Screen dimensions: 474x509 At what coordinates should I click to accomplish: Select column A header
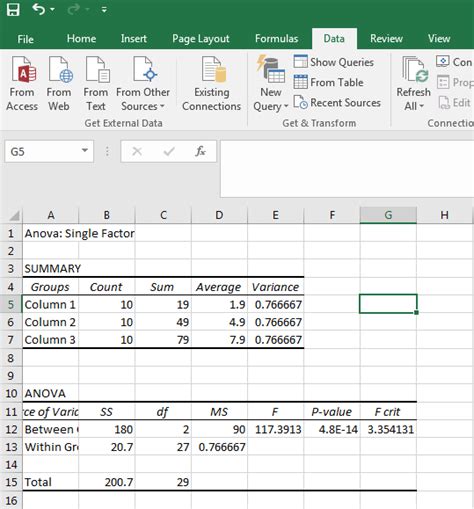pos(51,215)
